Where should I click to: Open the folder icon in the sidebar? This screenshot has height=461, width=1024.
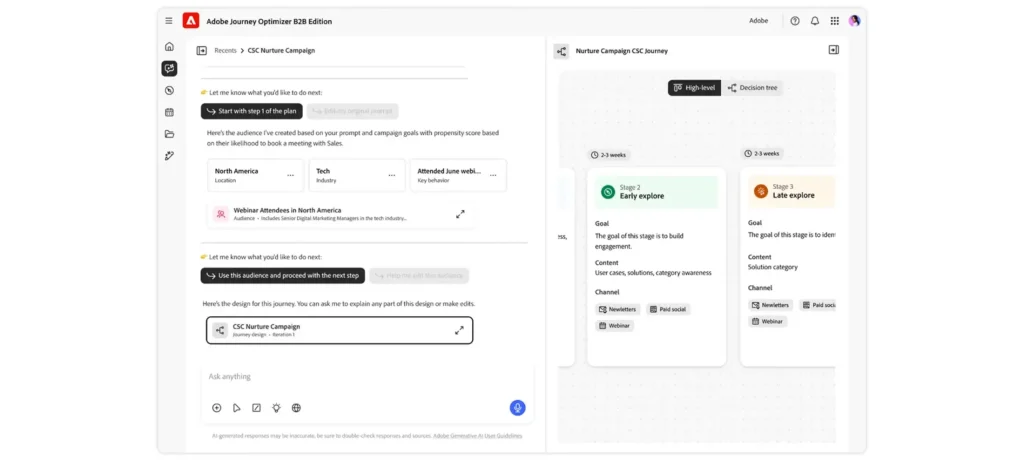169,134
